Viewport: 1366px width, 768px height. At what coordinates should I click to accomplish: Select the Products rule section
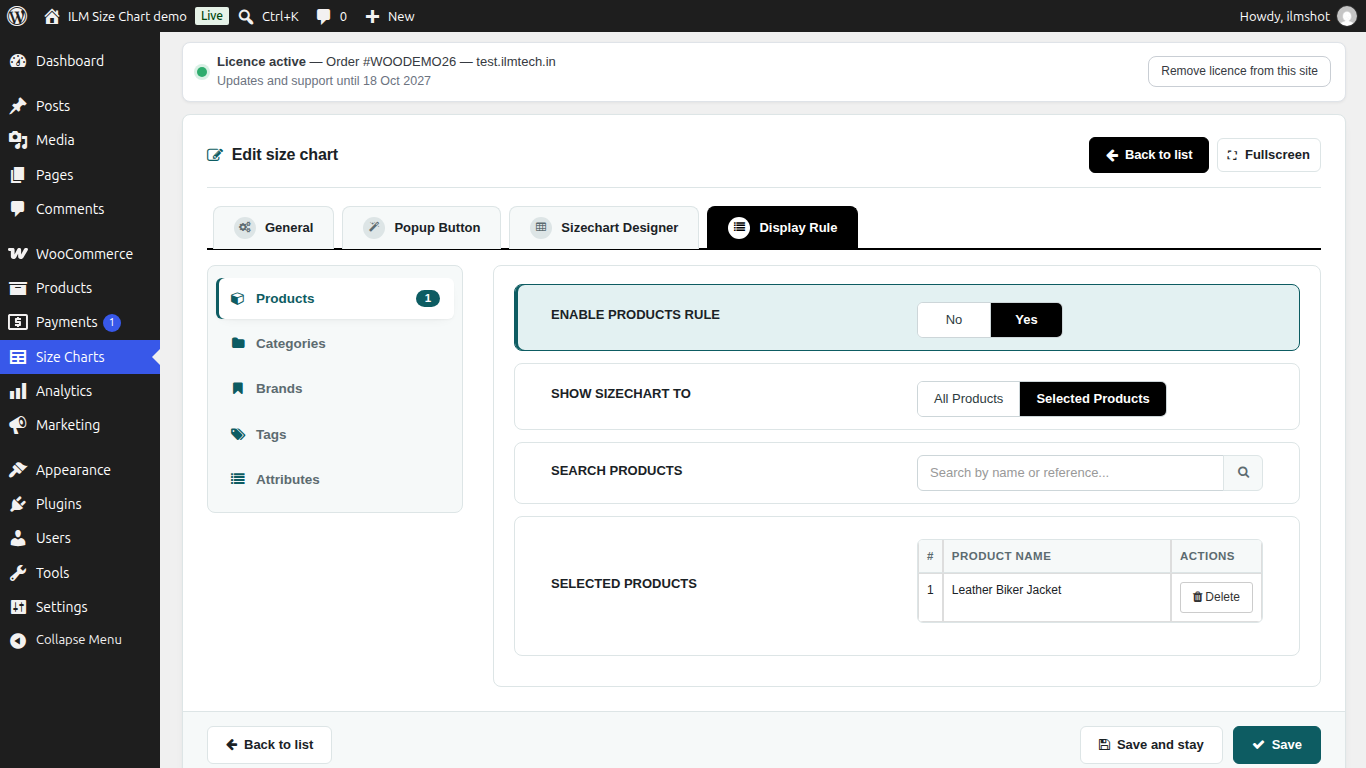coord(335,299)
